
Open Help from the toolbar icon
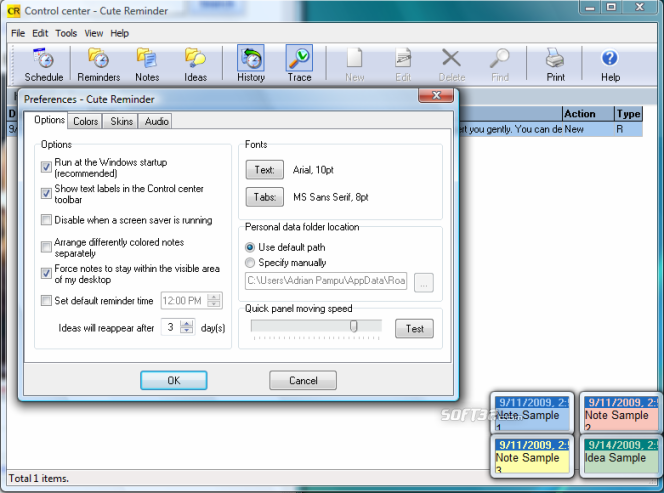(610, 64)
